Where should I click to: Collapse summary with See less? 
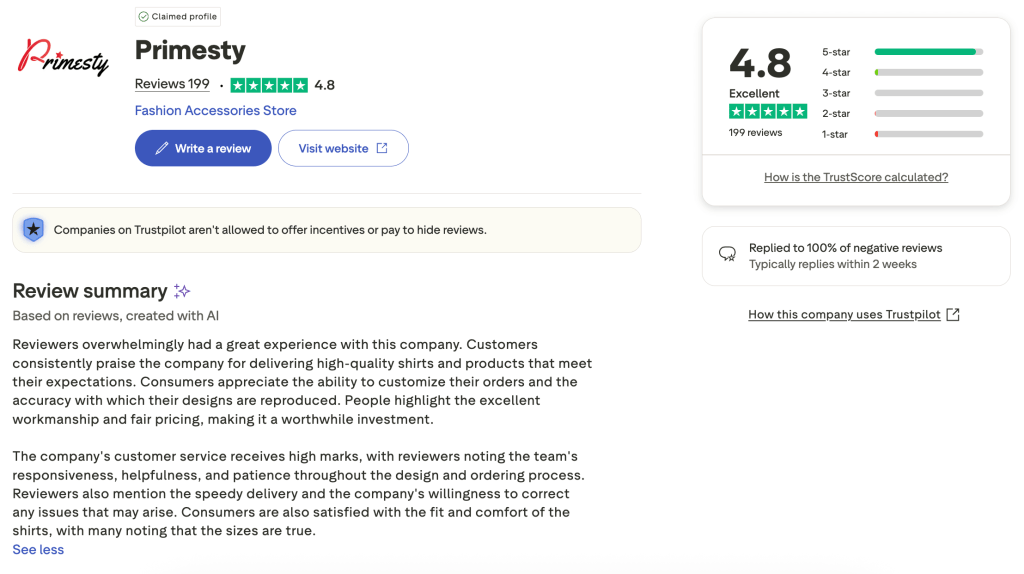click(x=38, y=549)
